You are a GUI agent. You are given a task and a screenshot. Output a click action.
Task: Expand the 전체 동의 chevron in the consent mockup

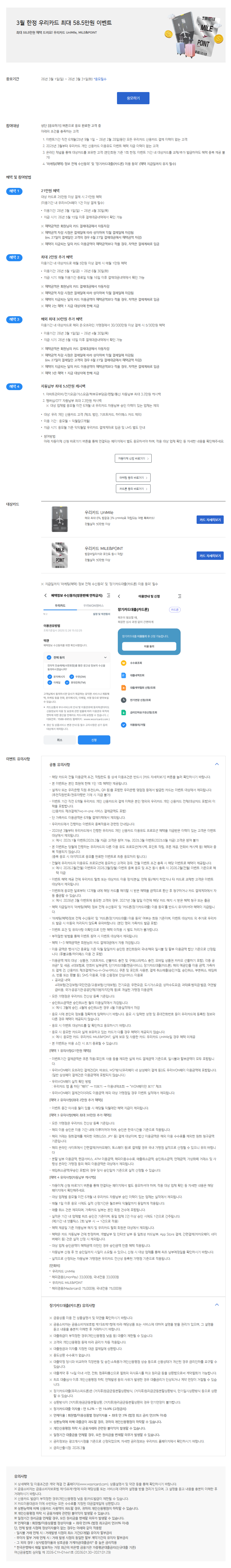[x=105, y=657]
